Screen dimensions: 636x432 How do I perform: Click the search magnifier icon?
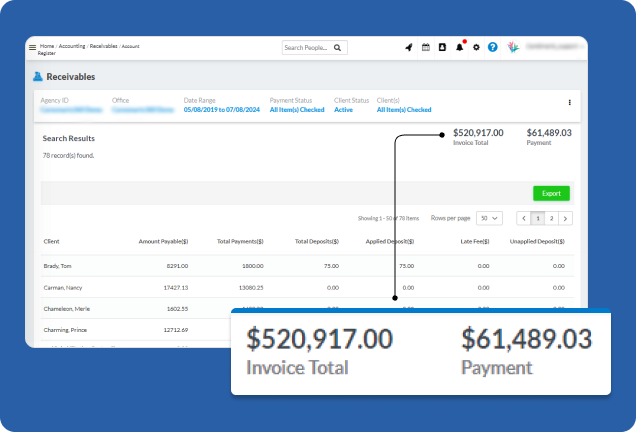[x=338, y=47]
